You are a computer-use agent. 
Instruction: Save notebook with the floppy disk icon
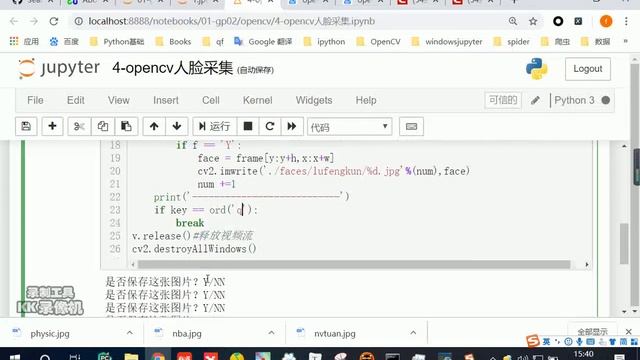tap(26, 126)
